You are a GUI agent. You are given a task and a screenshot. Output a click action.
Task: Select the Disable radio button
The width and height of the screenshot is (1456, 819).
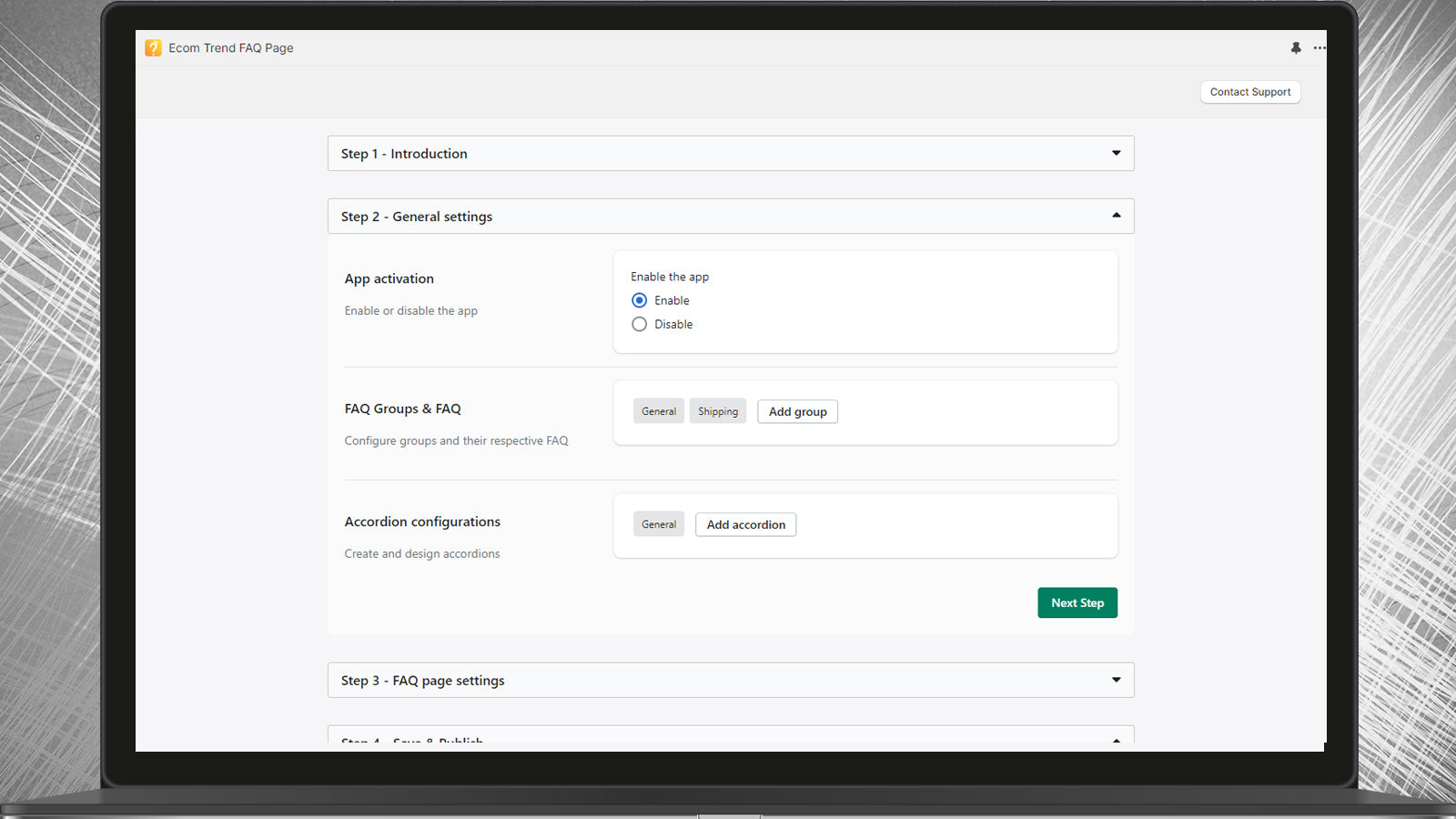coord(640,324)
